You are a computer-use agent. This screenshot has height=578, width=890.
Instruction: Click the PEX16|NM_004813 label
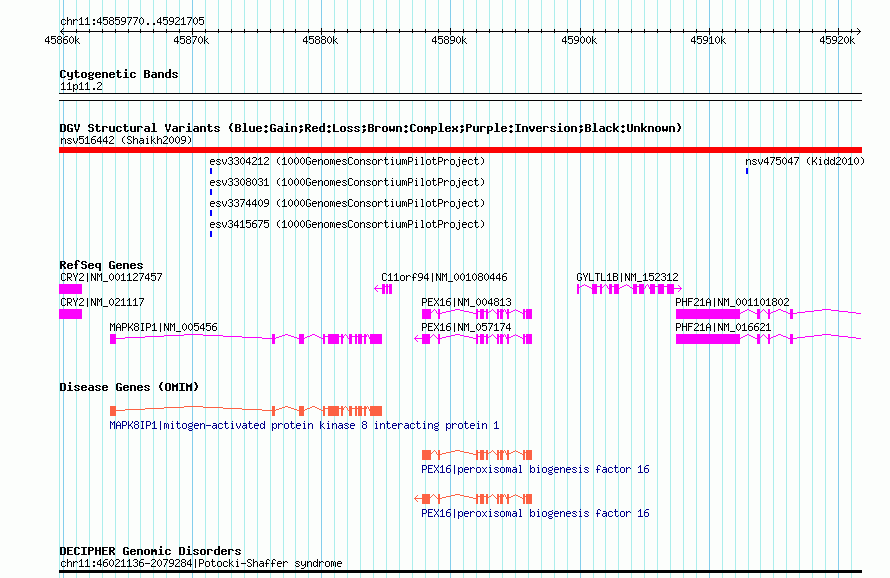point(466,302)
